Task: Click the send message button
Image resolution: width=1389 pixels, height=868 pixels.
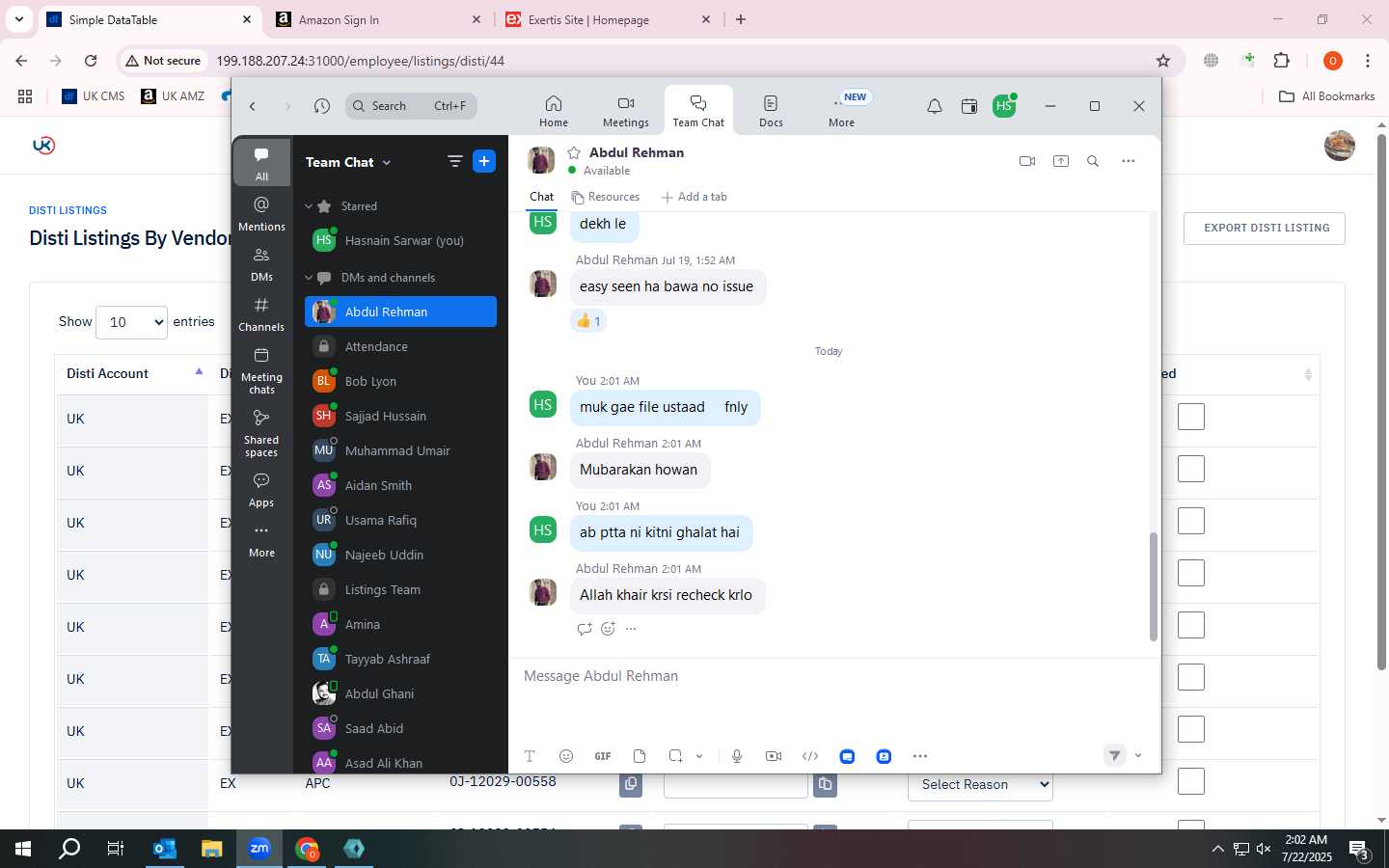Action: (x=1115, y=756)
